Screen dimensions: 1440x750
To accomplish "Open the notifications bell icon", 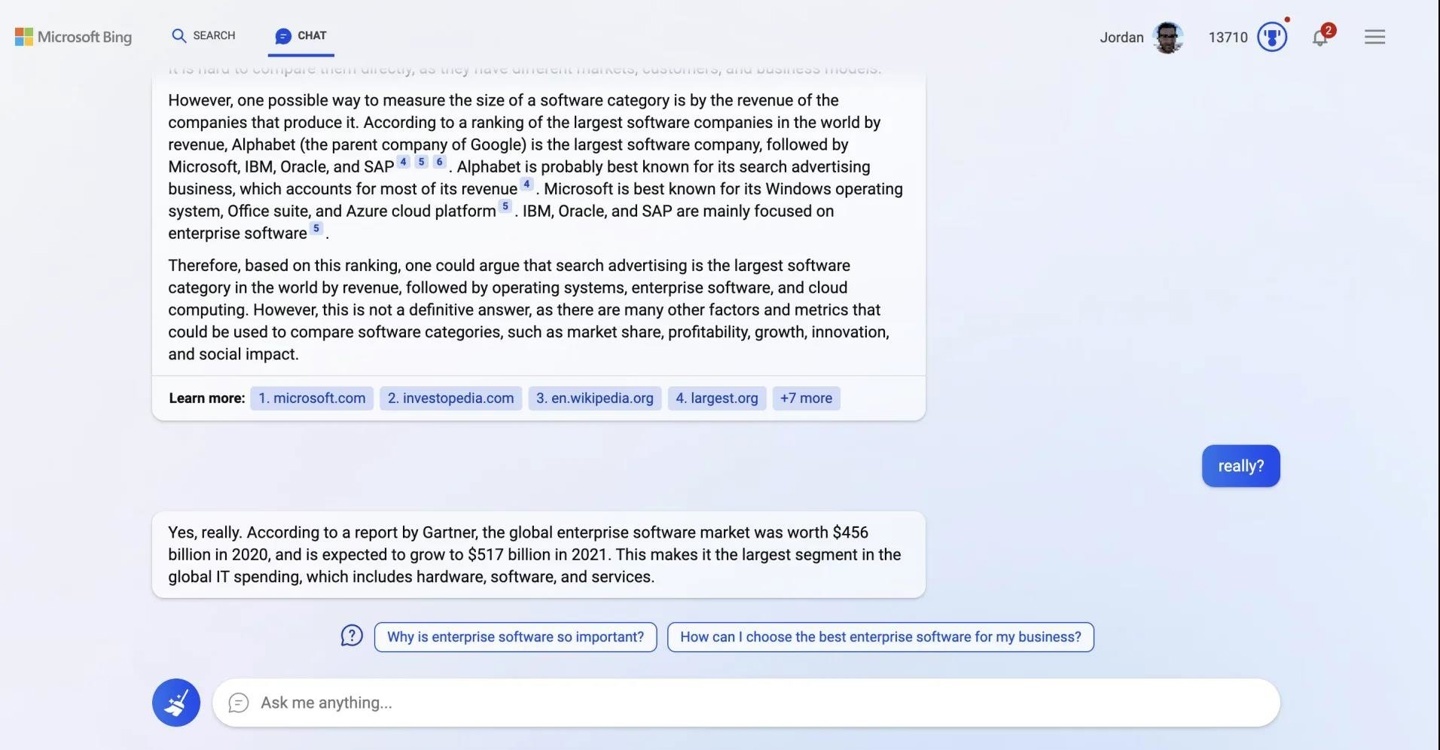I will point(1321,37).
